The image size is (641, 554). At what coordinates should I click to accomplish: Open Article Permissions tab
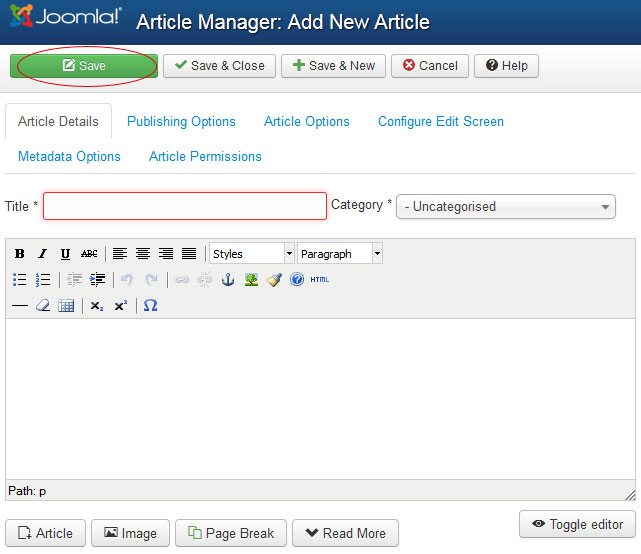point(205,157)
